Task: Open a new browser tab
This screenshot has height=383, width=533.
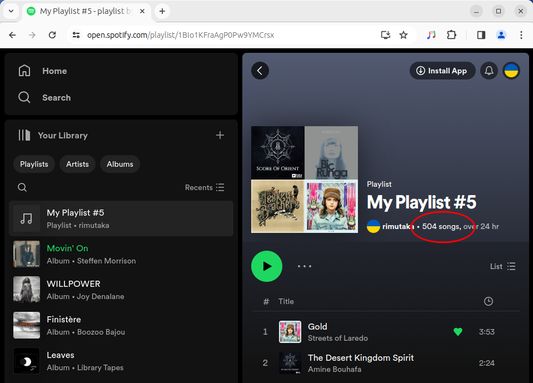Action: click(x=162, y=11)
